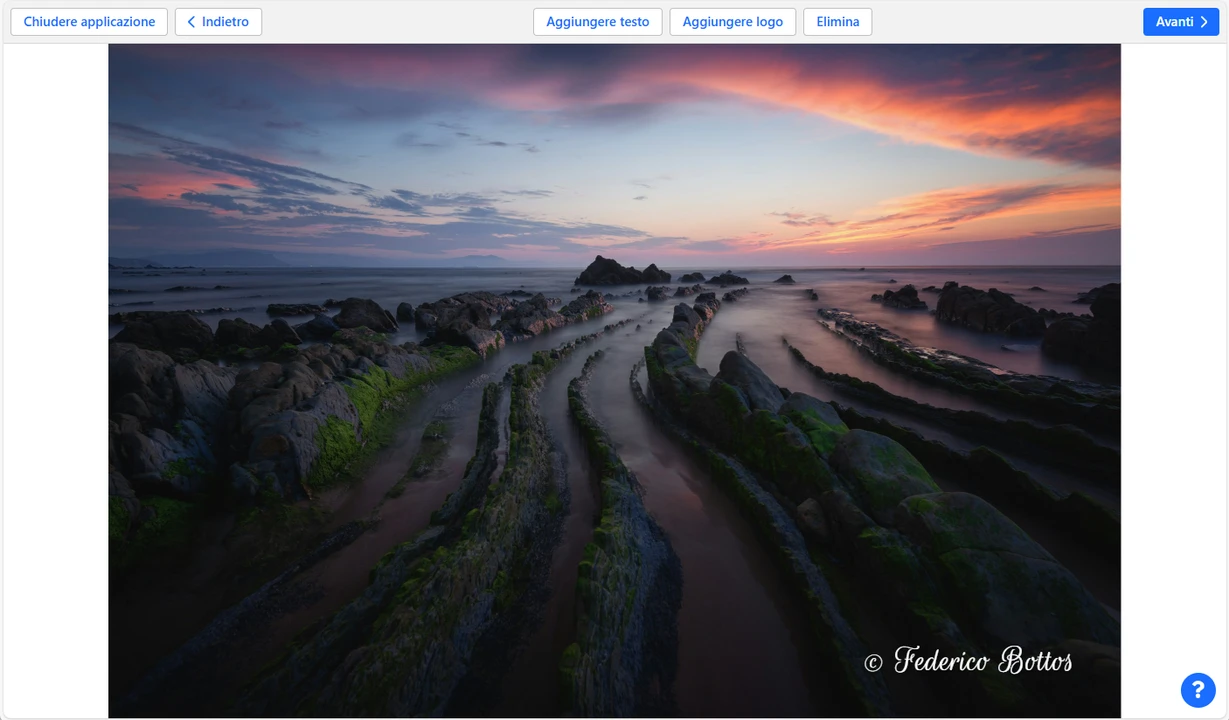This screenshot has width=1229, height=720.
Task: Proceed with the blue Avanti button
Action: [1180, 22]
